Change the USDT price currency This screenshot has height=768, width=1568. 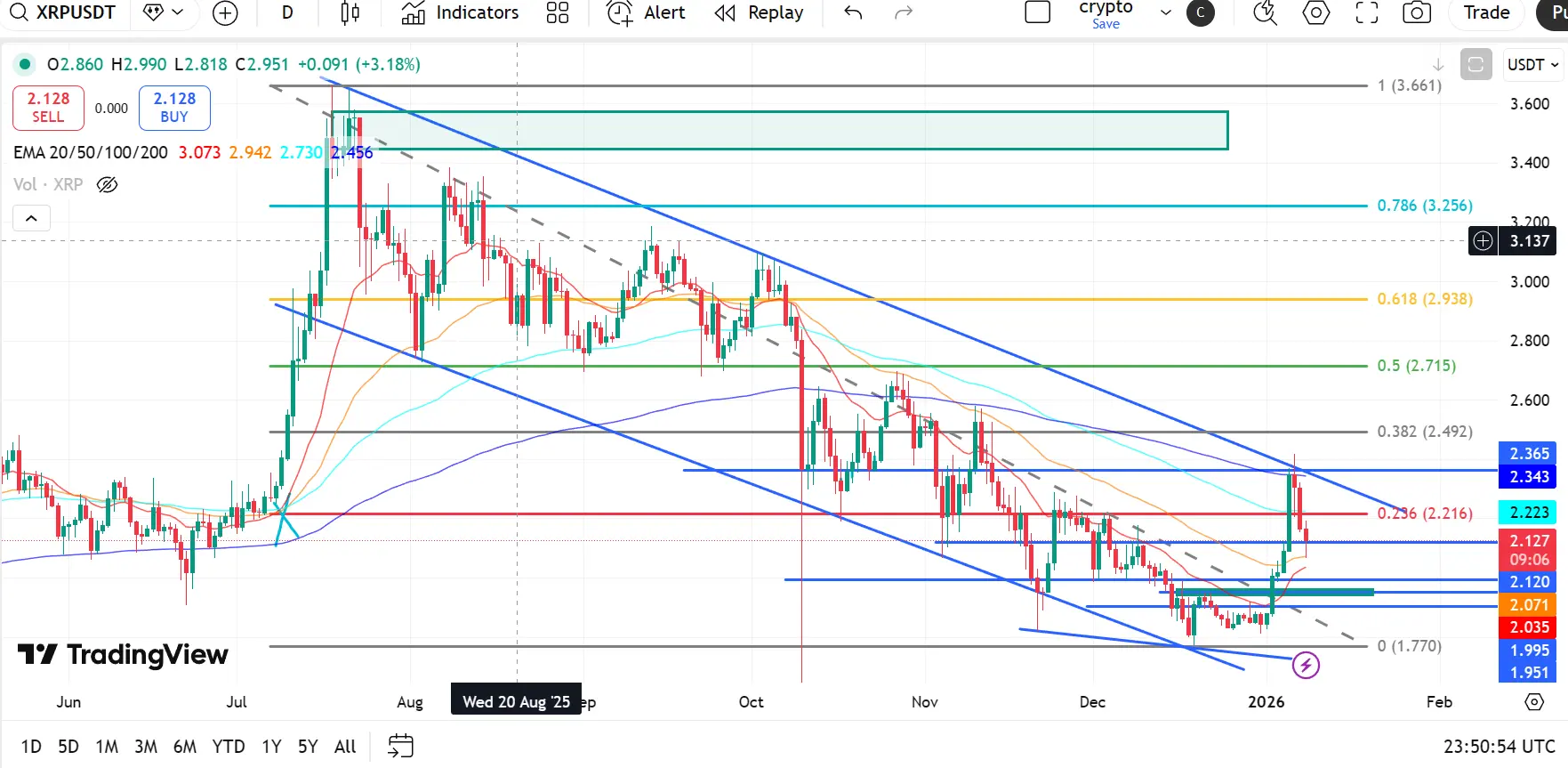[1533, 65]
